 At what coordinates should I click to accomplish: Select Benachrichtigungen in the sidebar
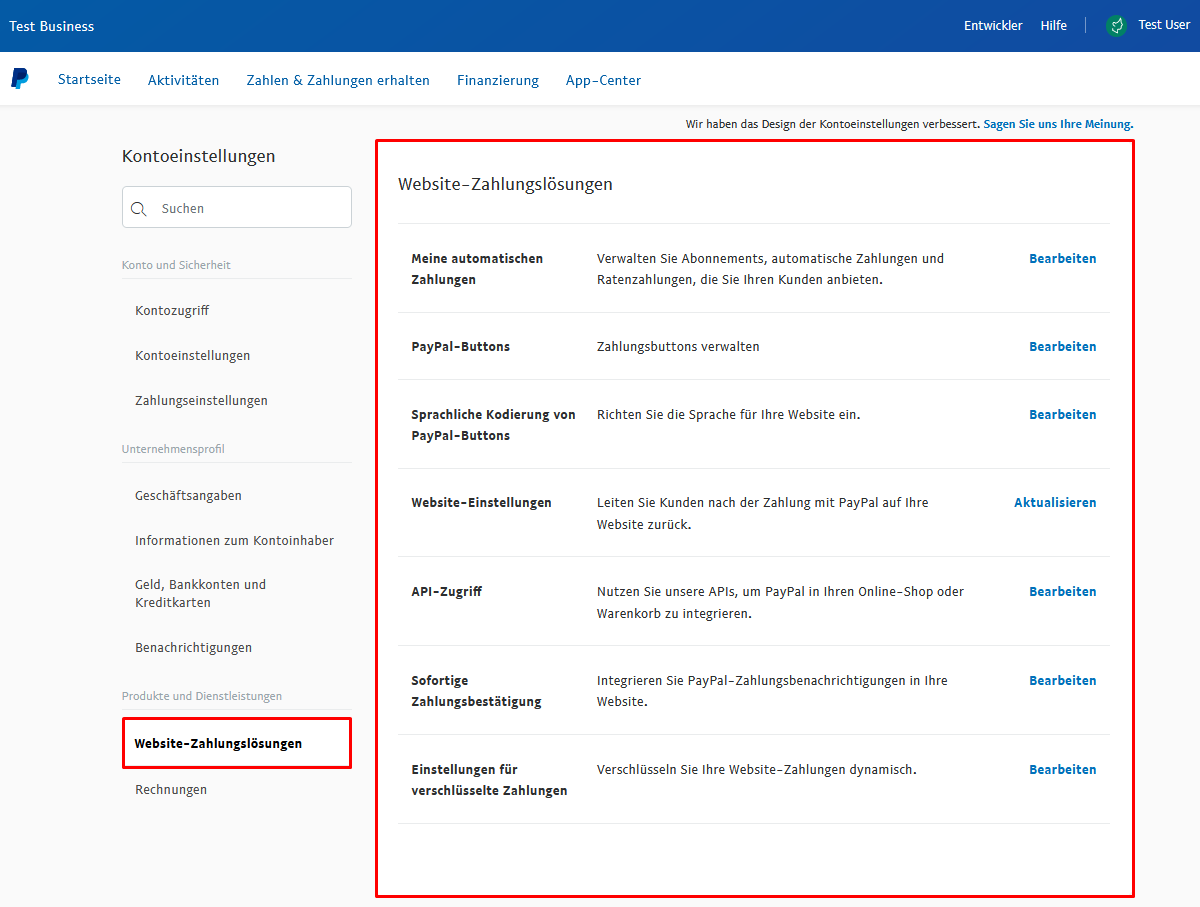coord(193,647)
